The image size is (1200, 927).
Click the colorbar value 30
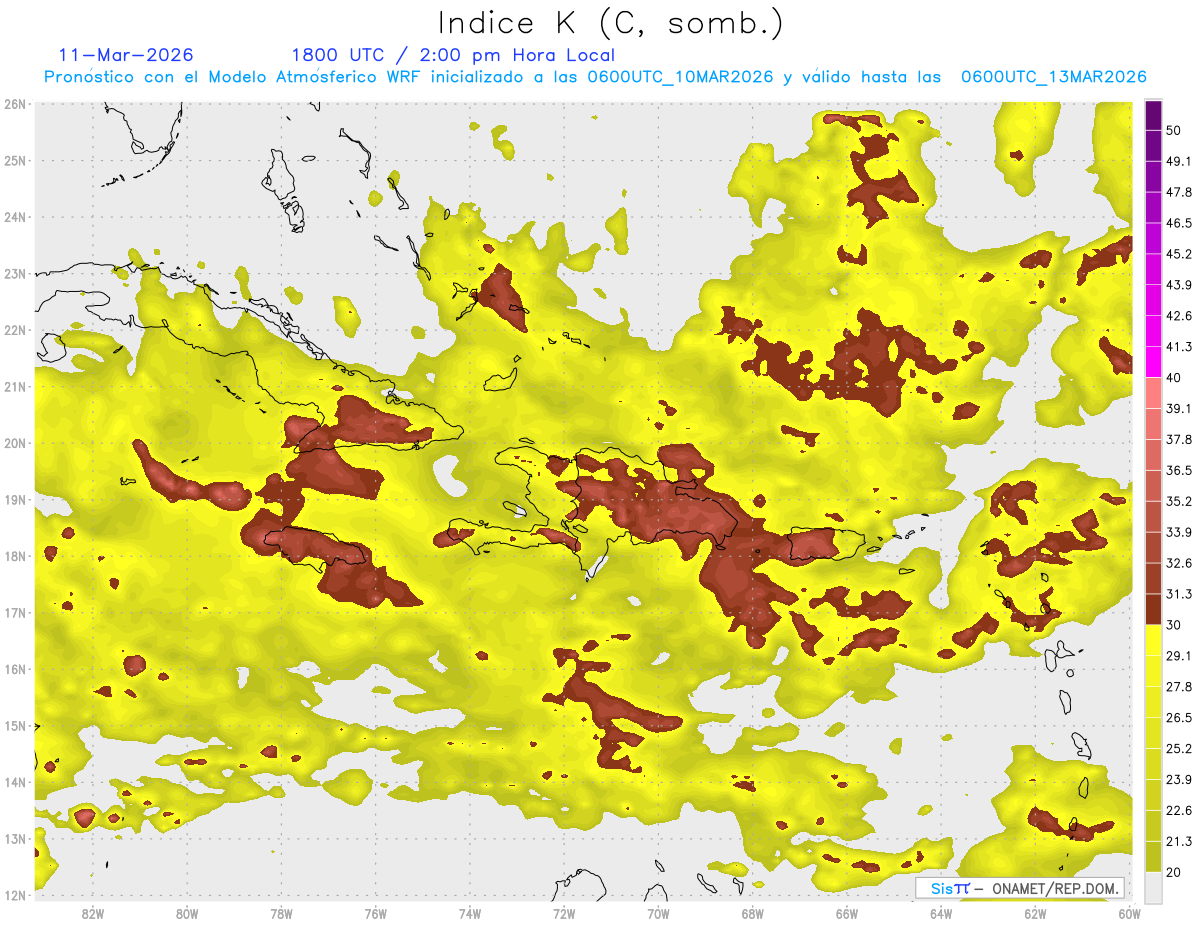1174,625
